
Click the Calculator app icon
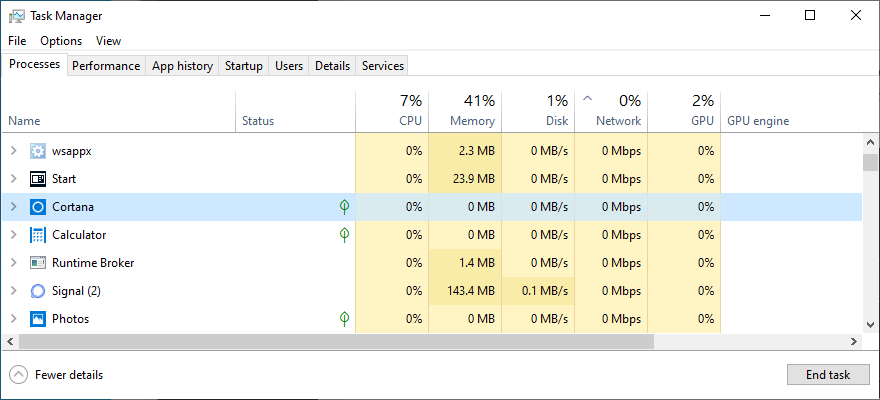pyautogui.click(x=38, y=235)
